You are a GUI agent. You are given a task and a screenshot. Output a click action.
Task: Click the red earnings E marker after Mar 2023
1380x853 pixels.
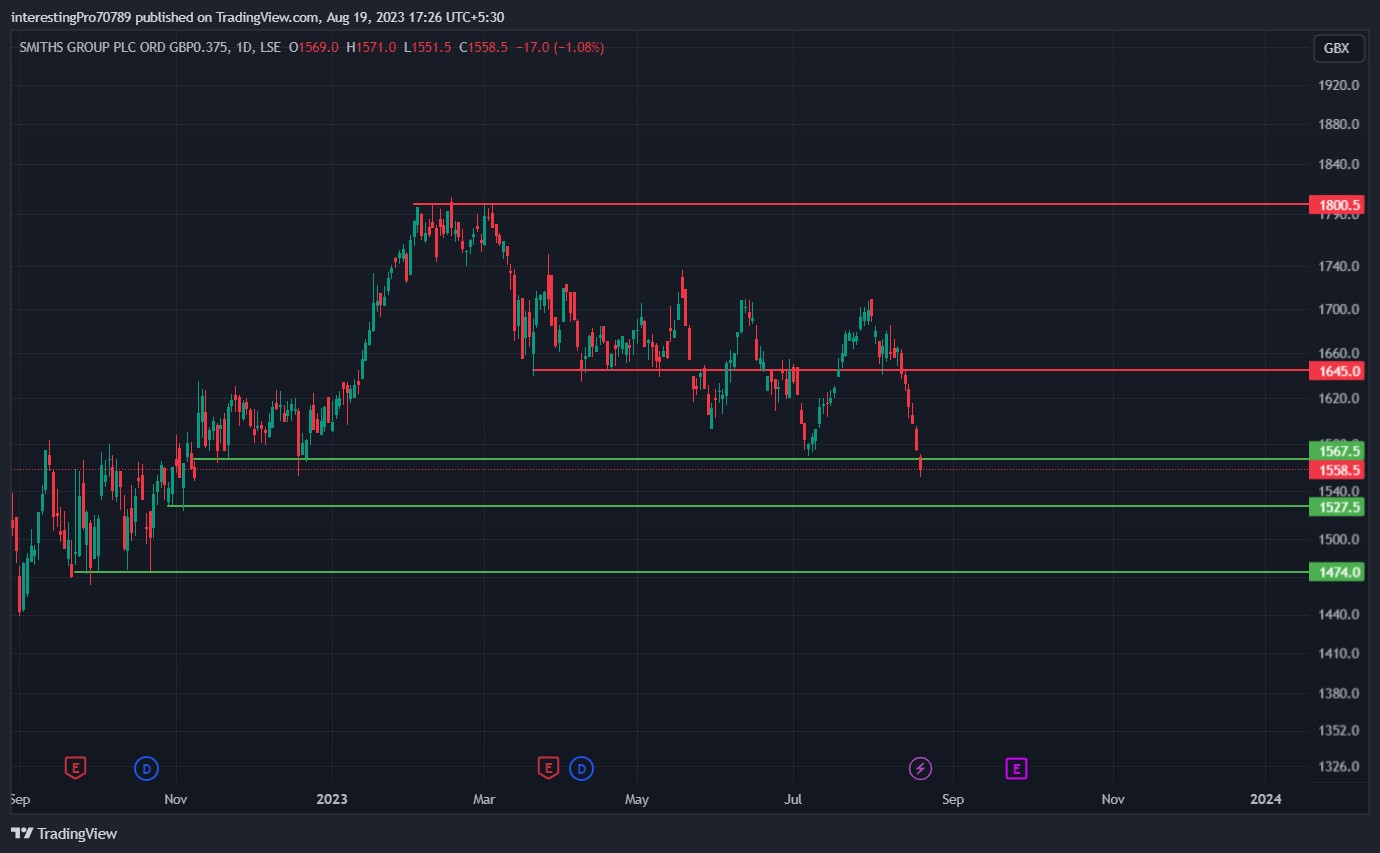[x=548, y=768]
